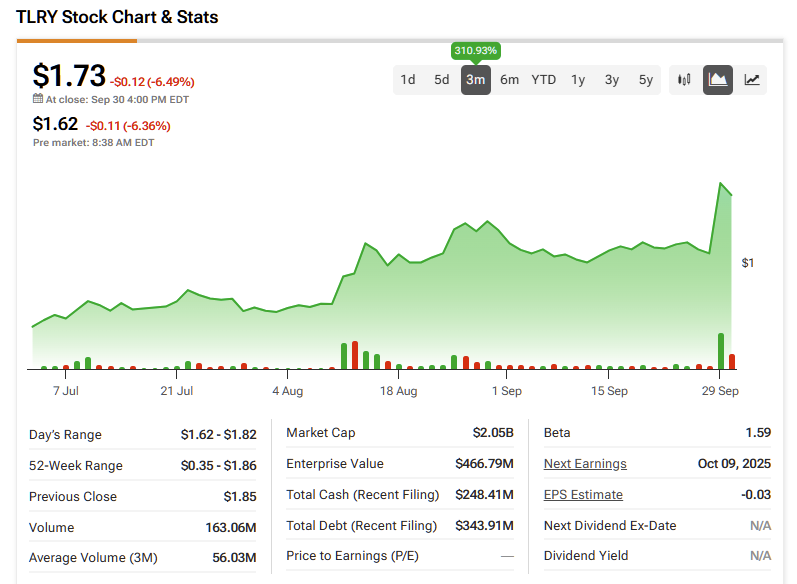Open the EPS Estimate link
The width and height of the screenshot is (797, 584).
coord(583,495)
